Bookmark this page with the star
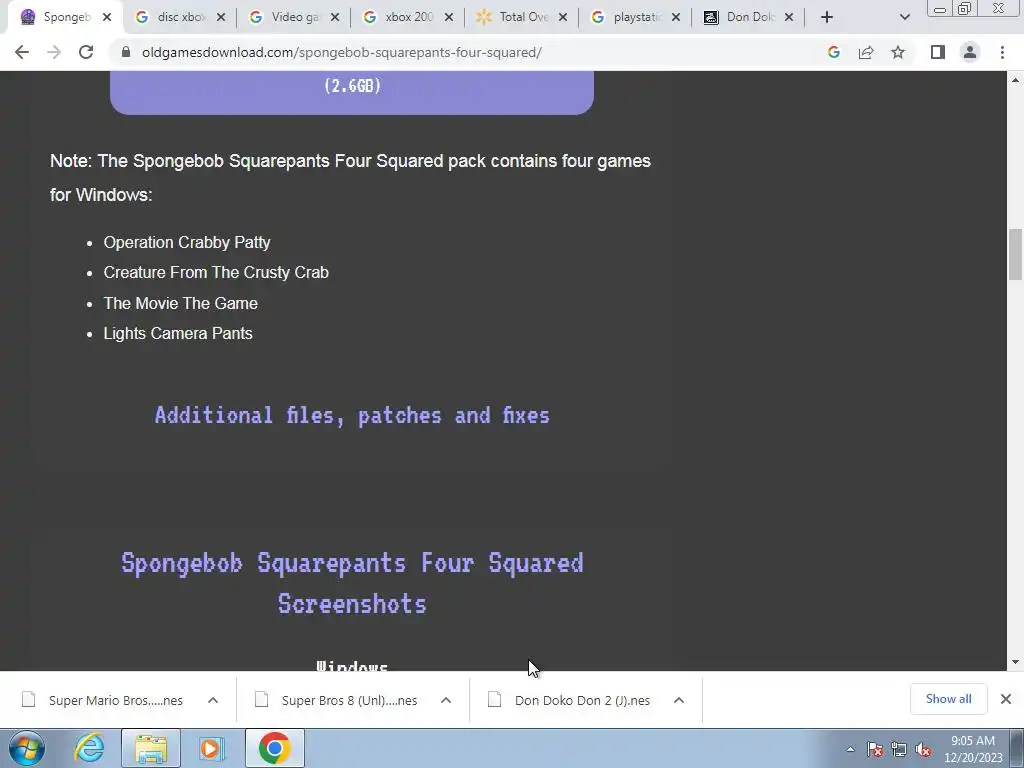The height and width of the screenshot is (768, 1024). point(898,52)
